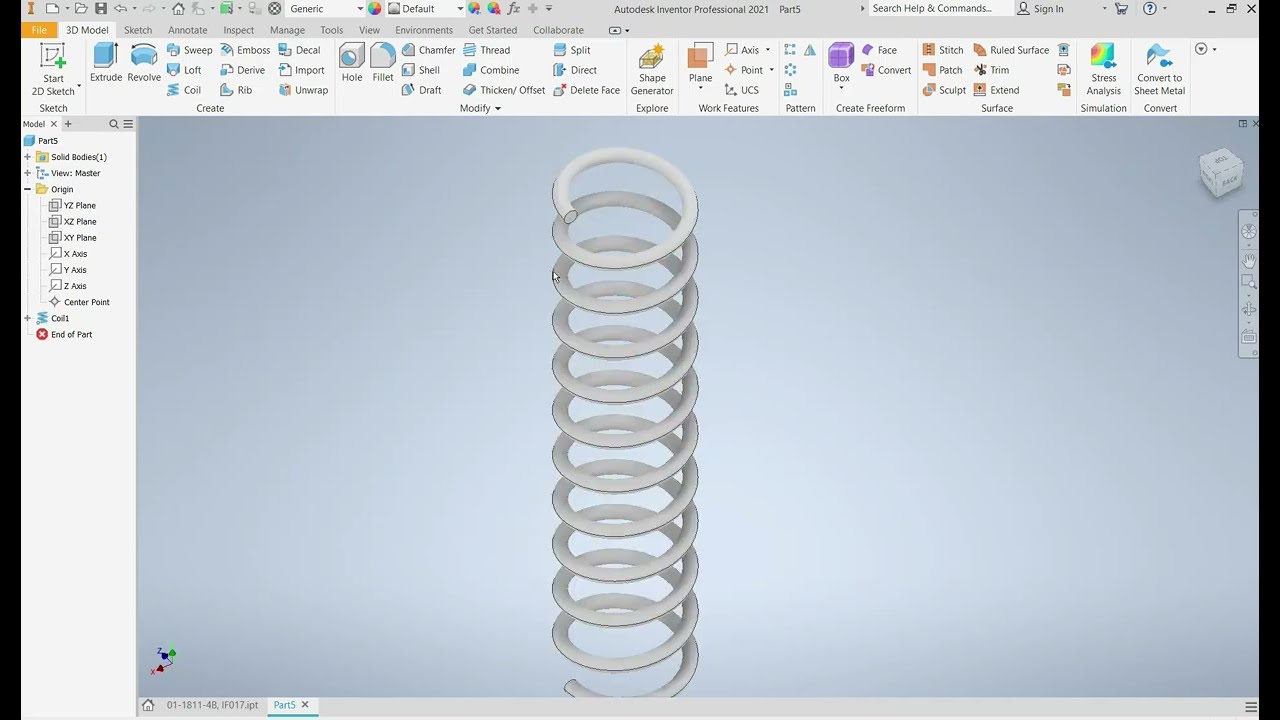Select the Rib tool
1280x720 pixels.
236,90
